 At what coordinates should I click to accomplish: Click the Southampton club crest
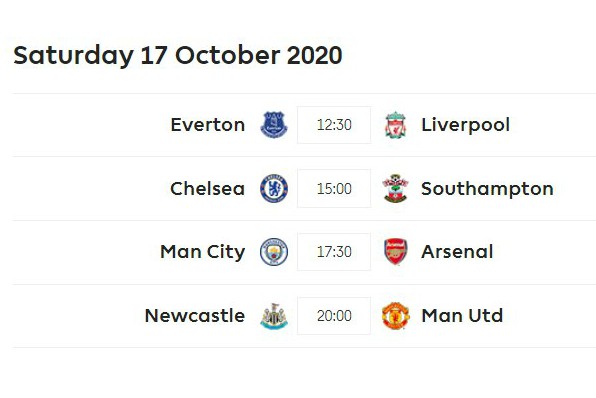pos(395,189)
